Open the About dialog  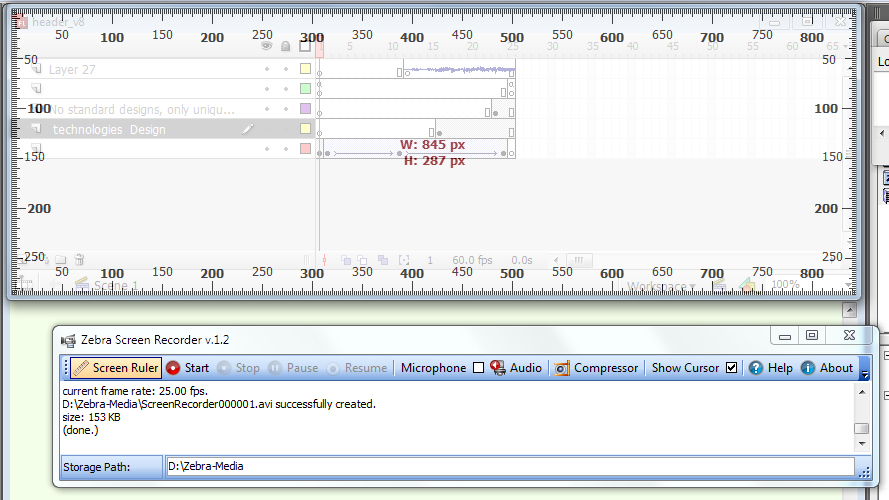tap(827, 368)
